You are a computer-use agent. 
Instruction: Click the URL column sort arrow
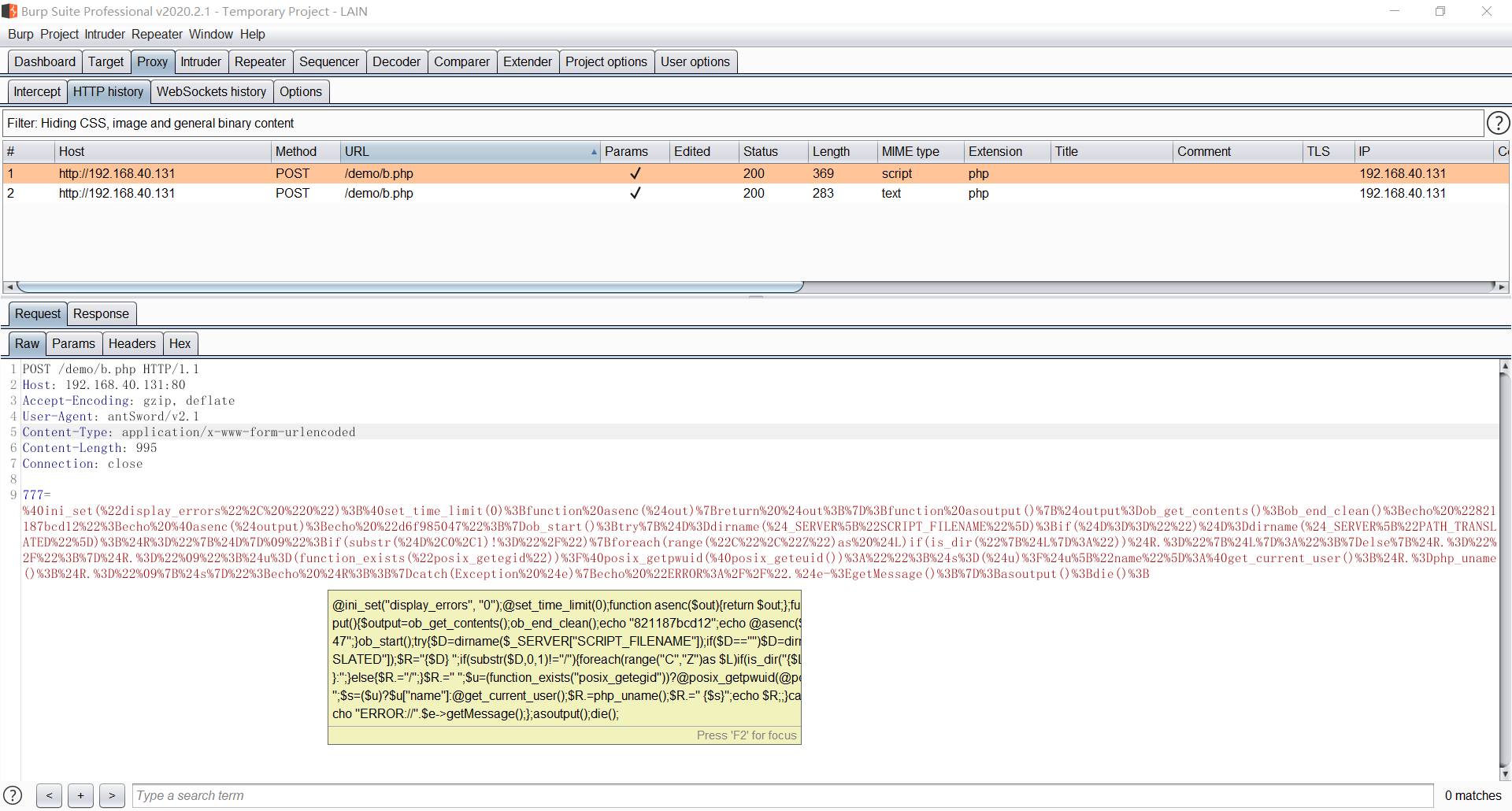594,152
